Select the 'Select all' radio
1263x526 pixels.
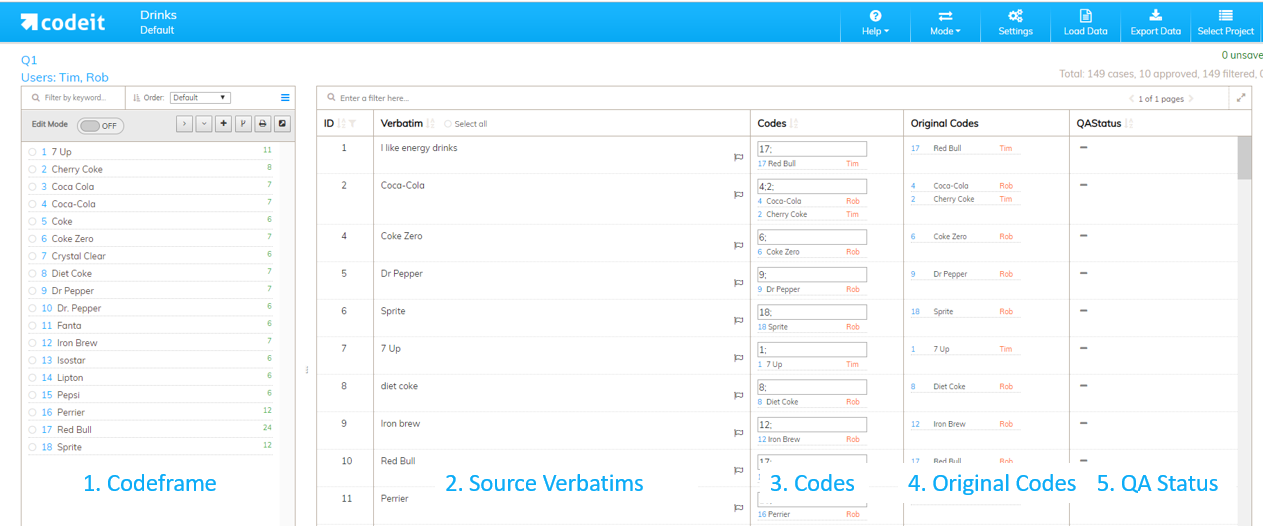[448, 124]
